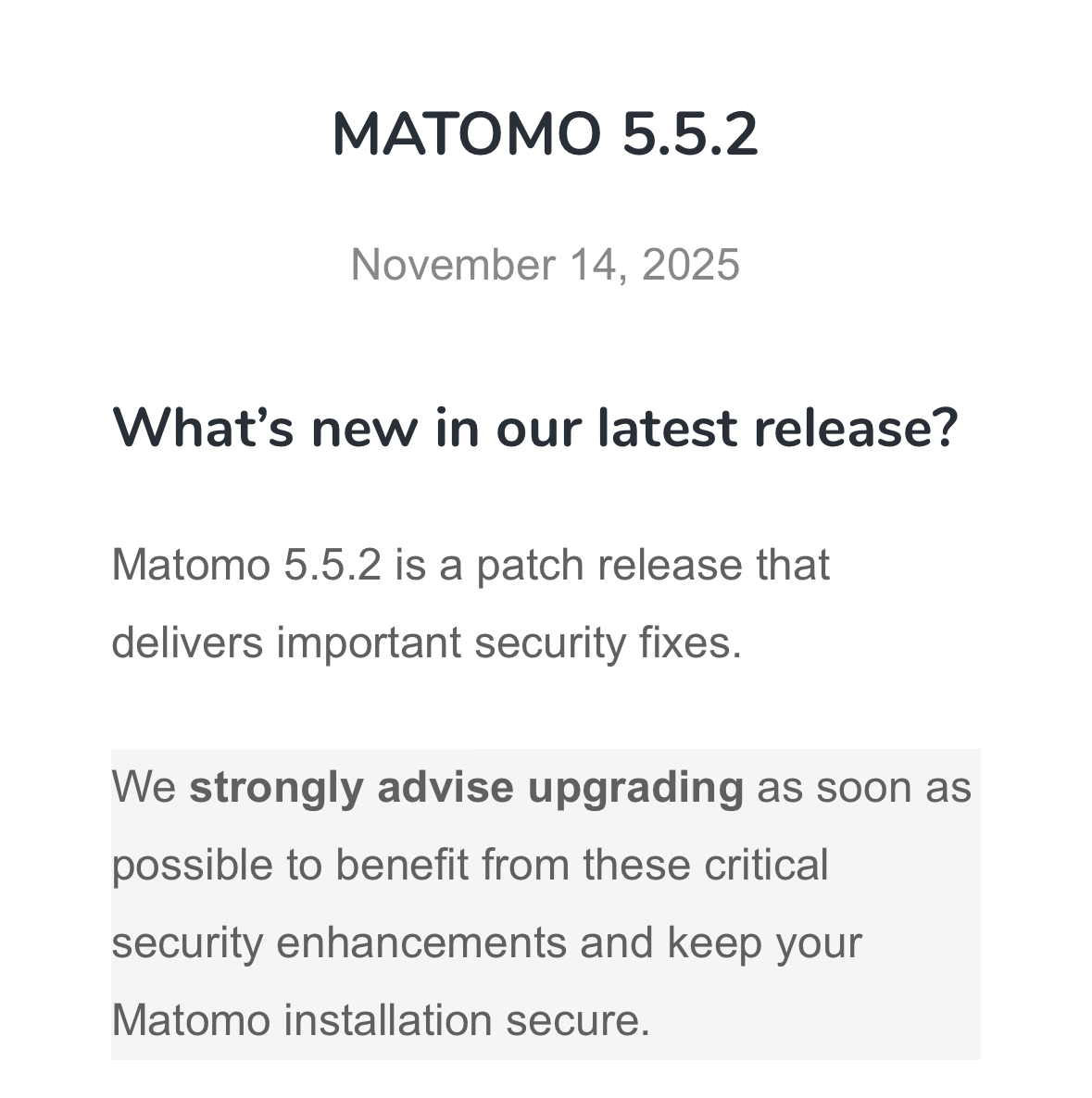The height and width of the screenshot is (1098, 1092).
Task: Click the word "important" in the first paragraph
Action: (374, 643)
